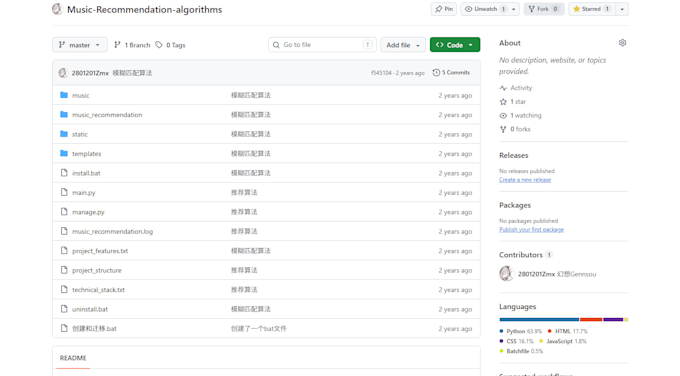Open the Unwatch notification options dropdown arrow
The width and height of the screenshot is (680, 376).
tap(514, 9)
